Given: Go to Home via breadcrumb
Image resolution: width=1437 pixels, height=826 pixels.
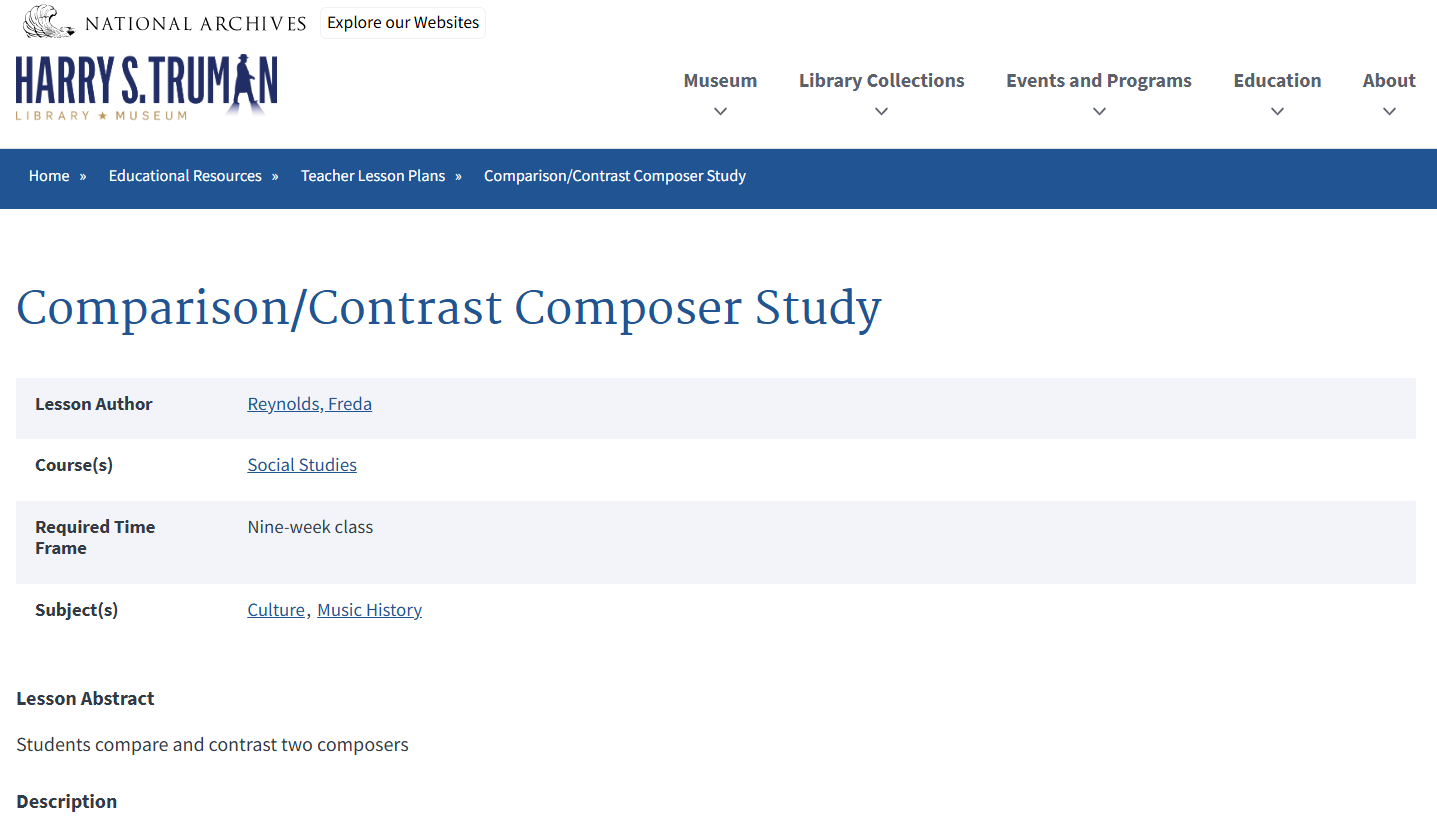Looking at the screenshot, I should point(48,175).
